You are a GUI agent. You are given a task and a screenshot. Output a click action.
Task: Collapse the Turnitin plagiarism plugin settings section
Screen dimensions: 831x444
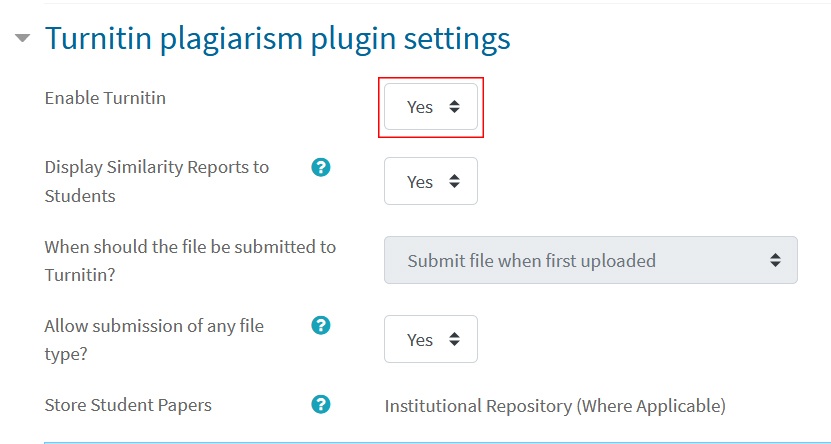click(22, 38)
